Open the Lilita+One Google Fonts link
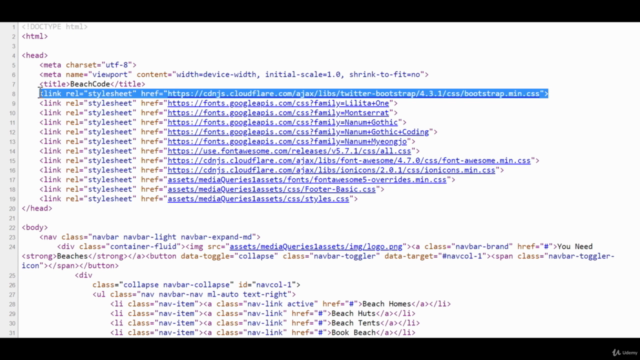 [278, 103]
